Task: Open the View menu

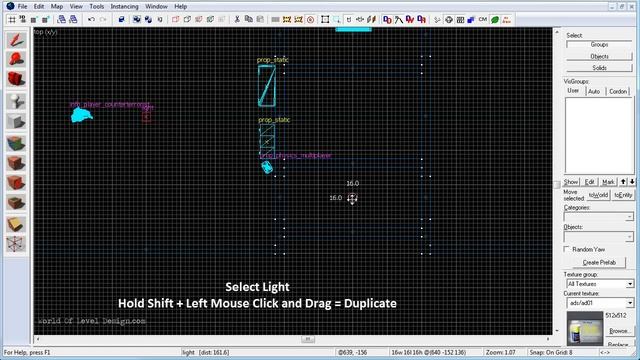Action: click(76, 7)
